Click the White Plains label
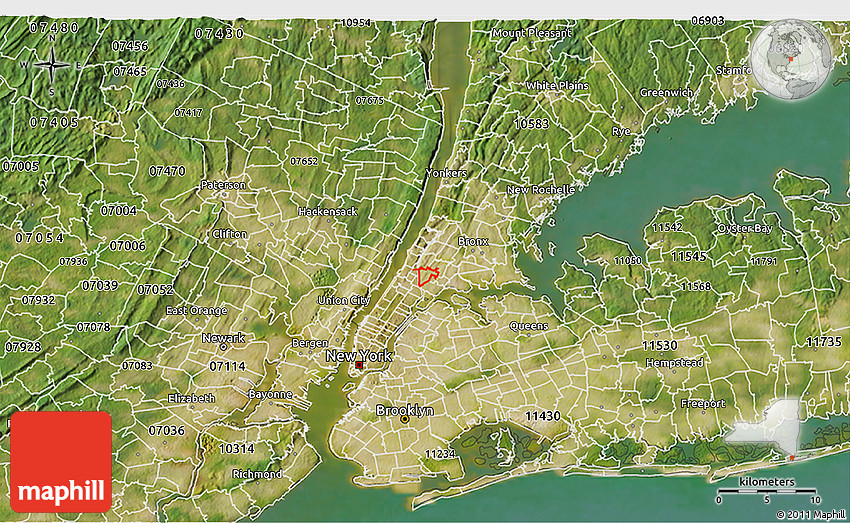The width and height of the screenshot is (850, 523). point(557,86)
